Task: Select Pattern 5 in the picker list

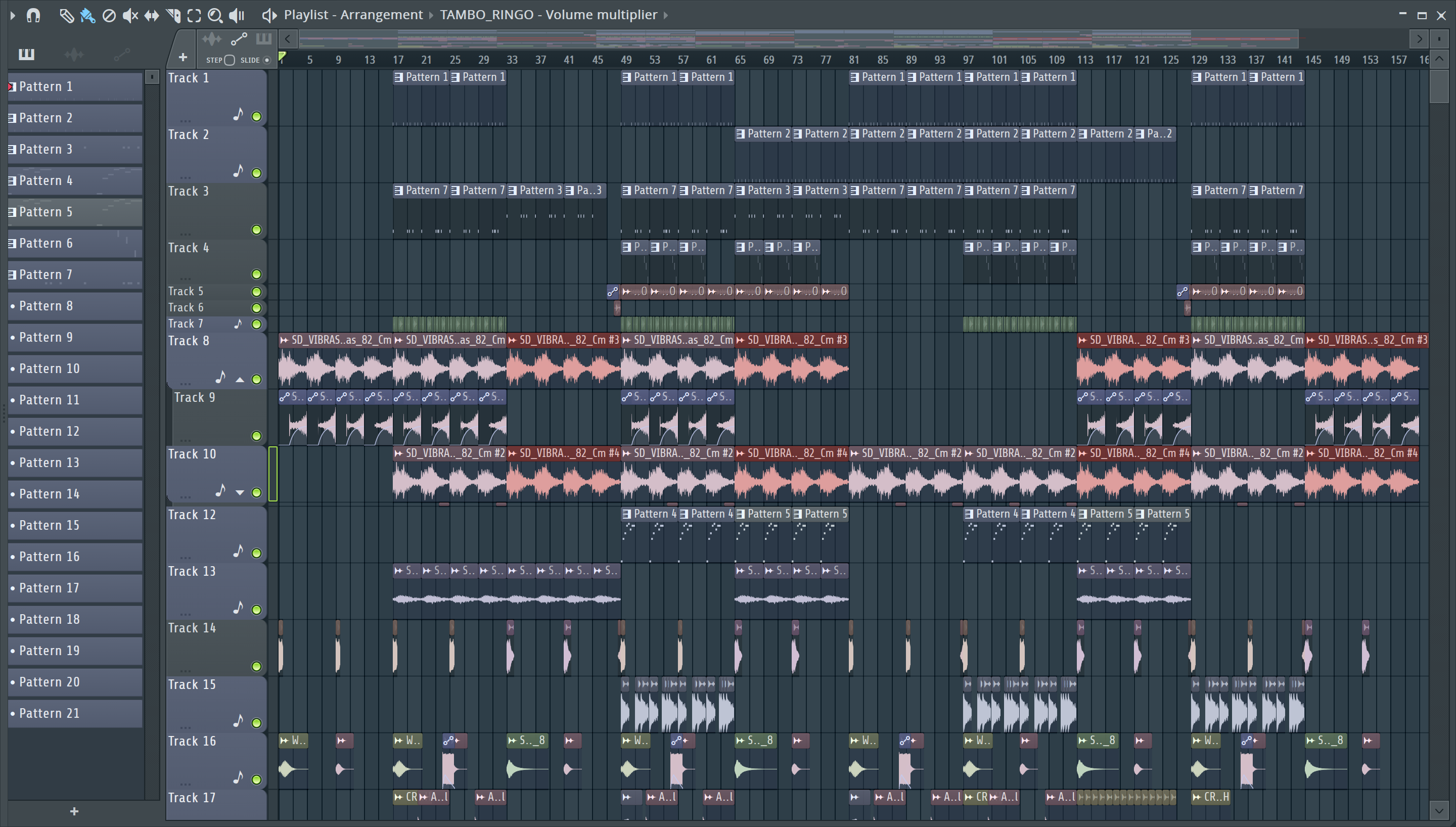Action: coord(74,212)
